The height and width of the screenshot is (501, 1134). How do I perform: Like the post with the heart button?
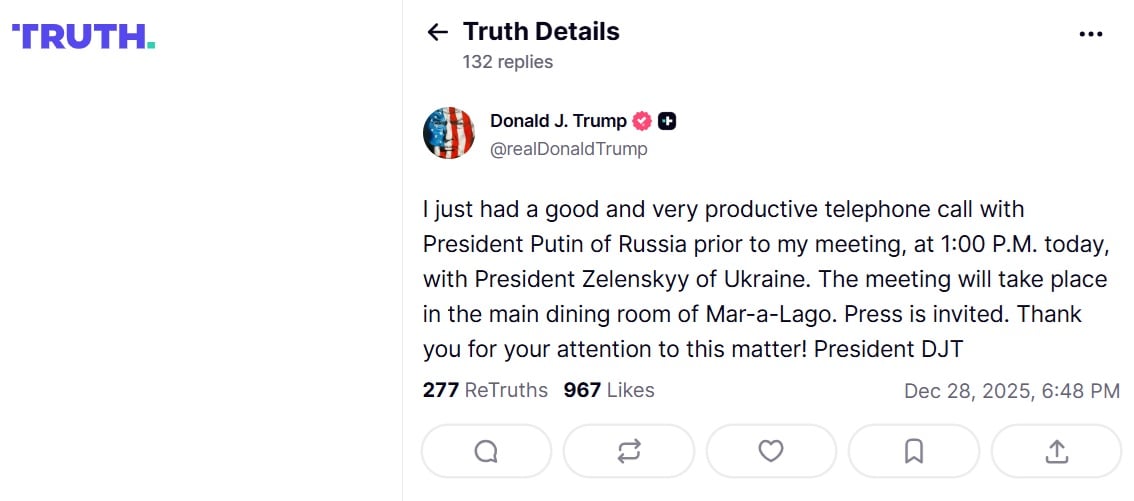[771, 452]
